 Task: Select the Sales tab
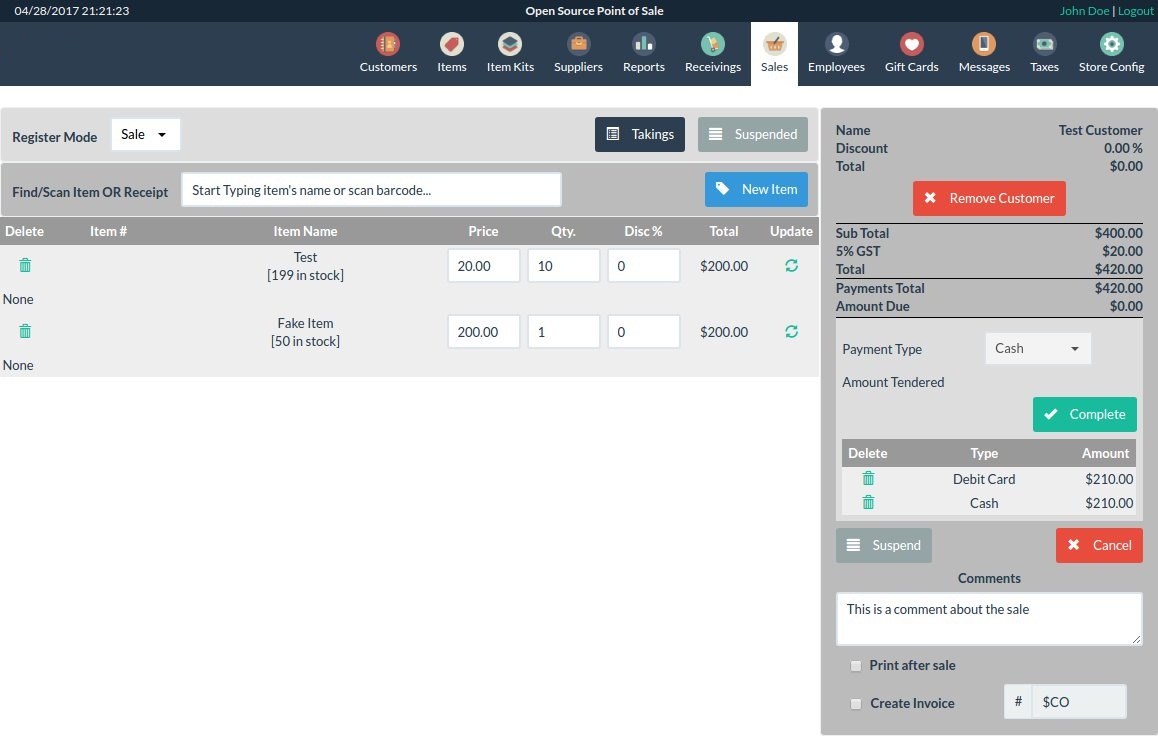[x=774, y=53]
